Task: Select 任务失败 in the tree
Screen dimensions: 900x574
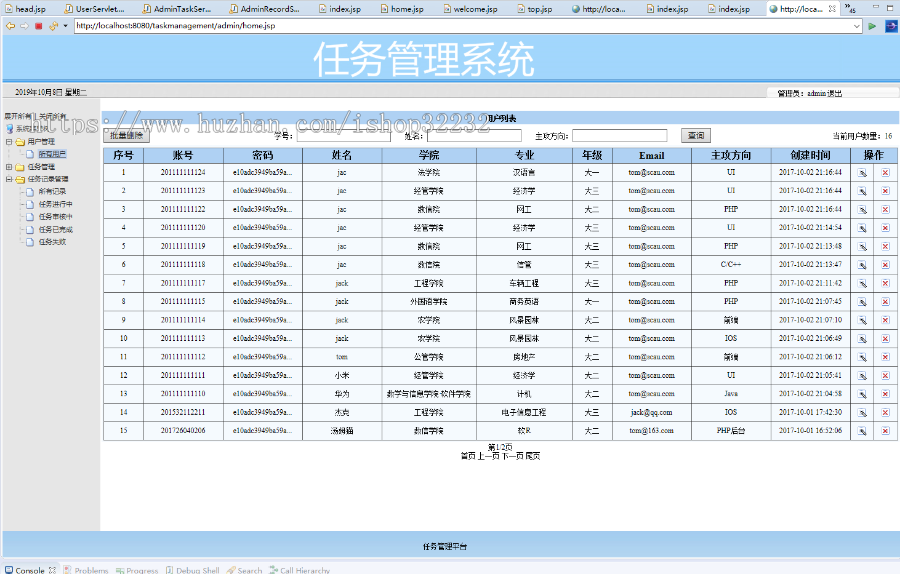Action: click(x=52, y=242)
